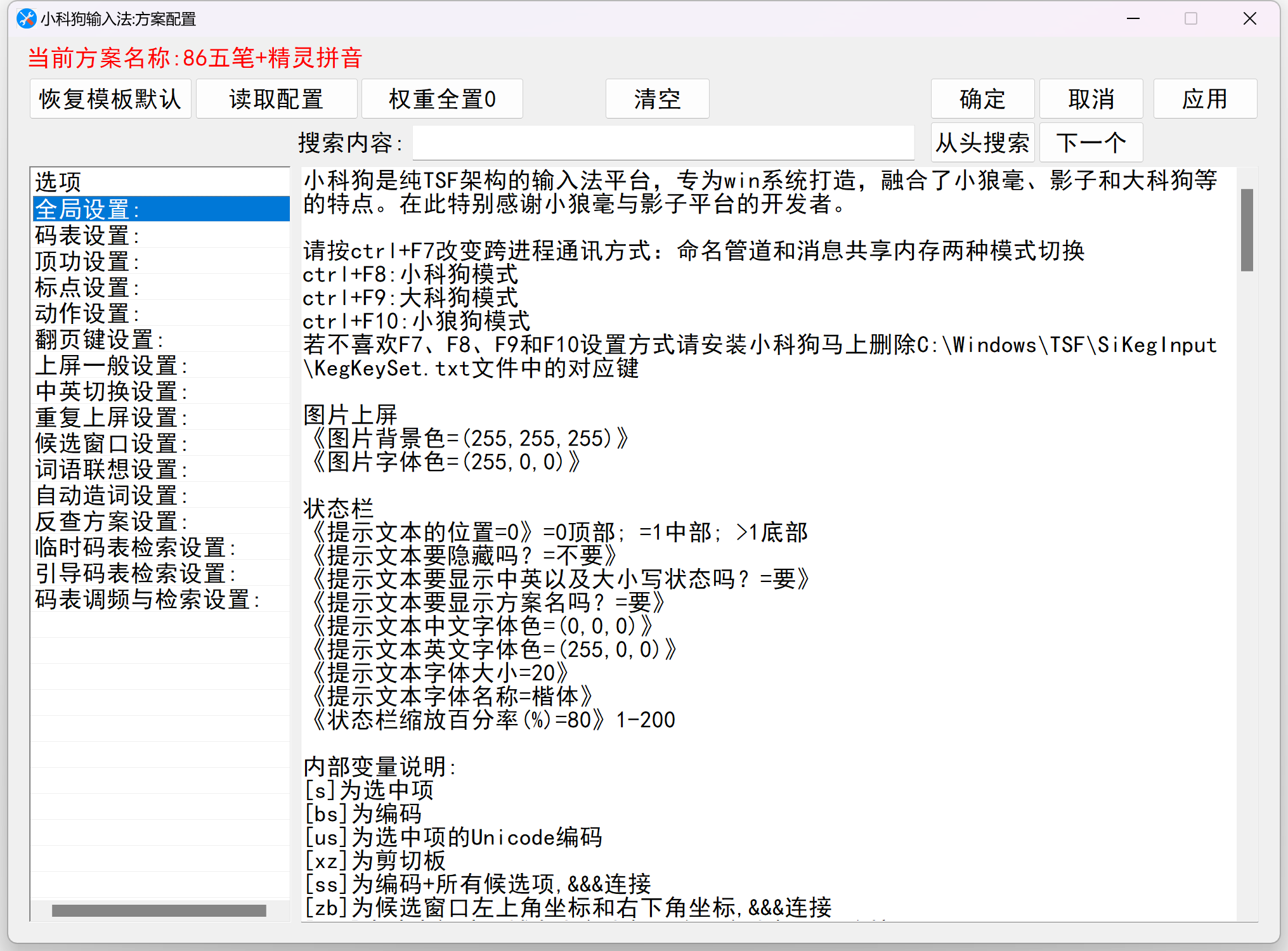Confirm with the 确定 button
The height and width of the screenshot is (951, 1288).
tap(982, 99)
